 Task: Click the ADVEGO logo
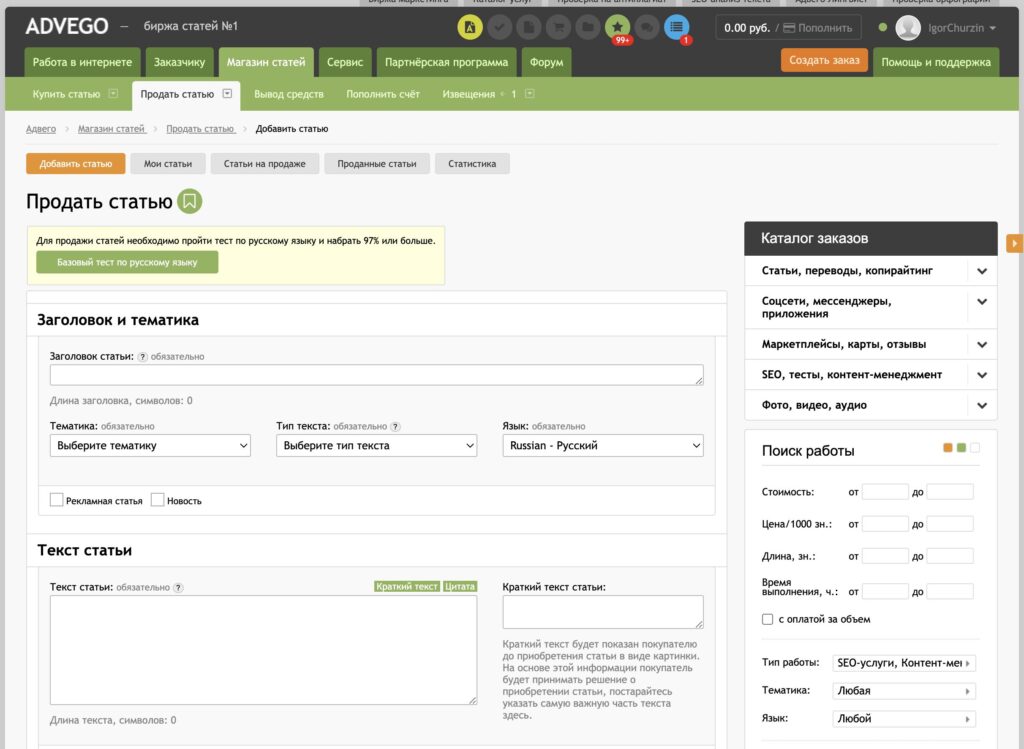67,26
